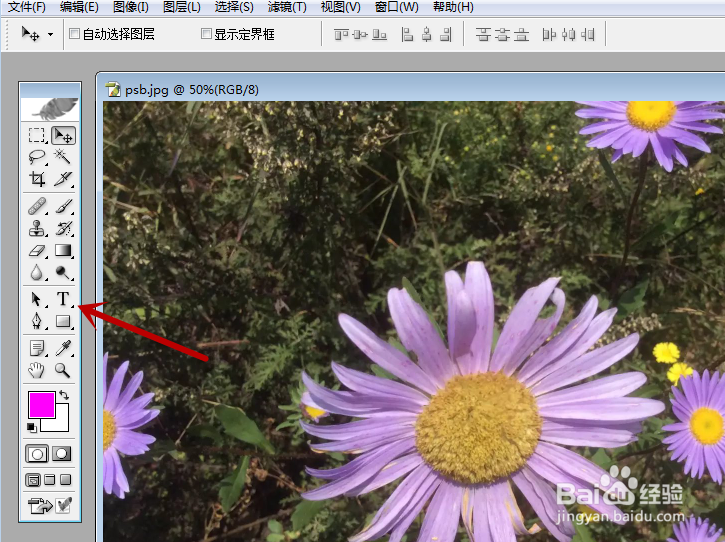This screenshot has width=725, height=542.
Task: Select the Hand tool
Action: point(36,370)
